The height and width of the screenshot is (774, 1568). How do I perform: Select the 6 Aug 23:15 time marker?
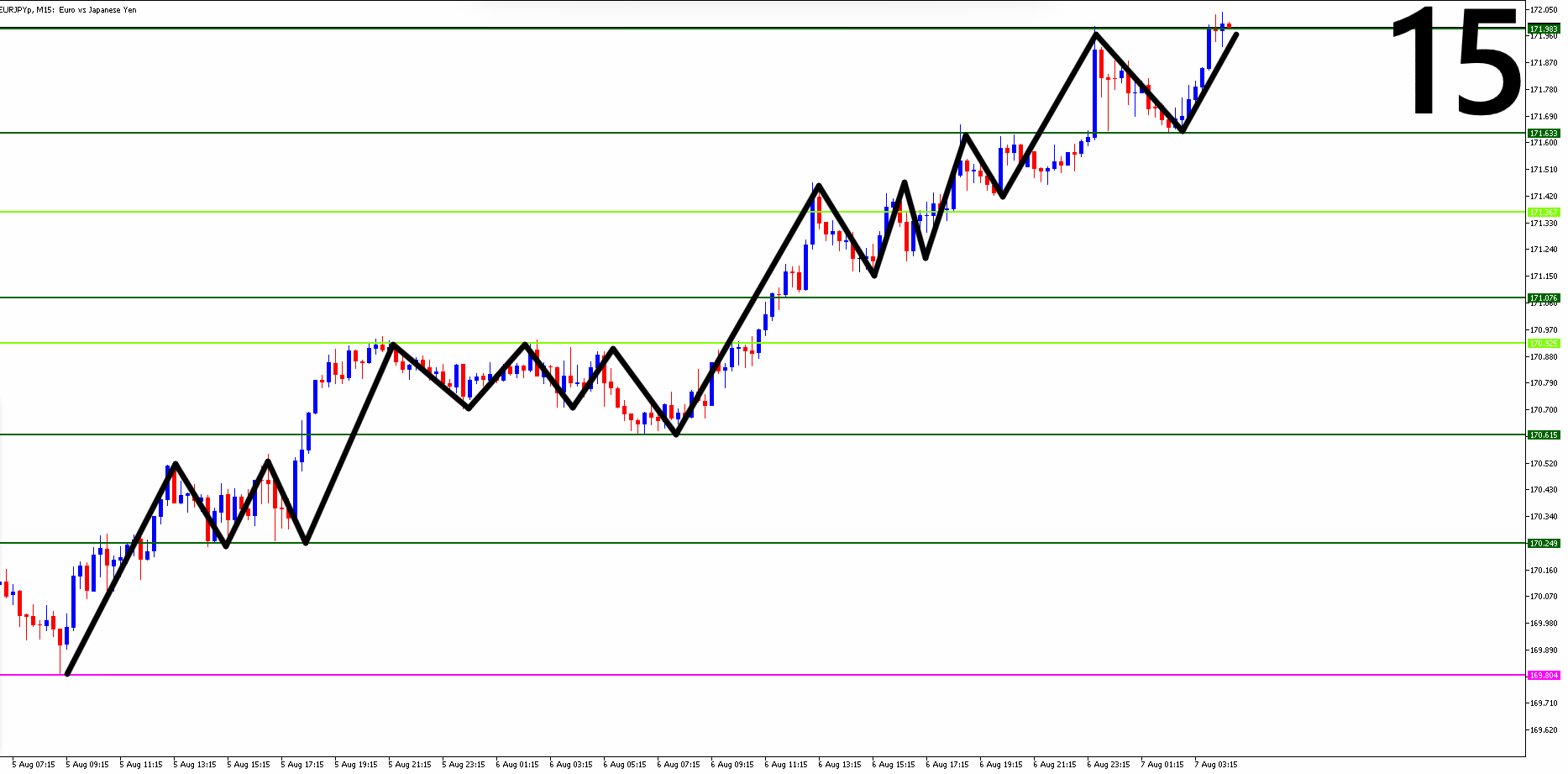(x=1109, y=765)
